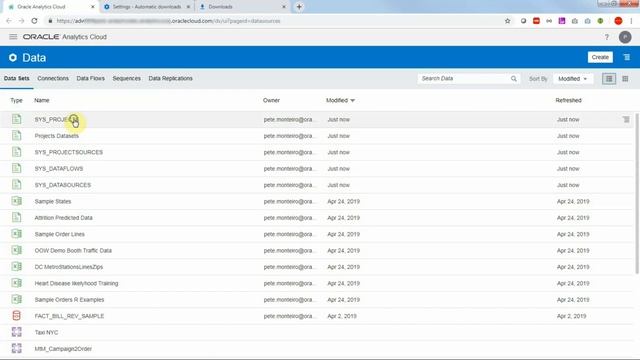This screenshot has width=640, height=360.
Task: Open the SYS_DATAFLOWS data set
Action: (59, 169)
